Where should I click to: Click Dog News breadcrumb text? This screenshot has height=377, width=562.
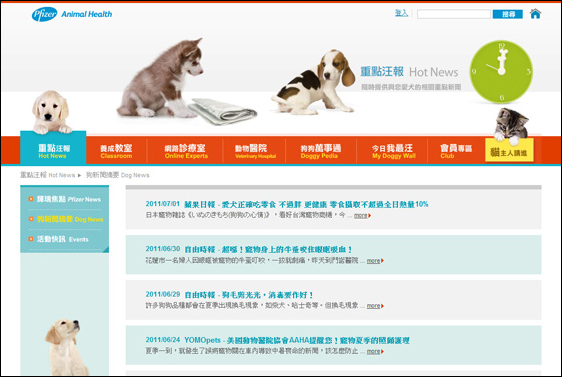118,175
